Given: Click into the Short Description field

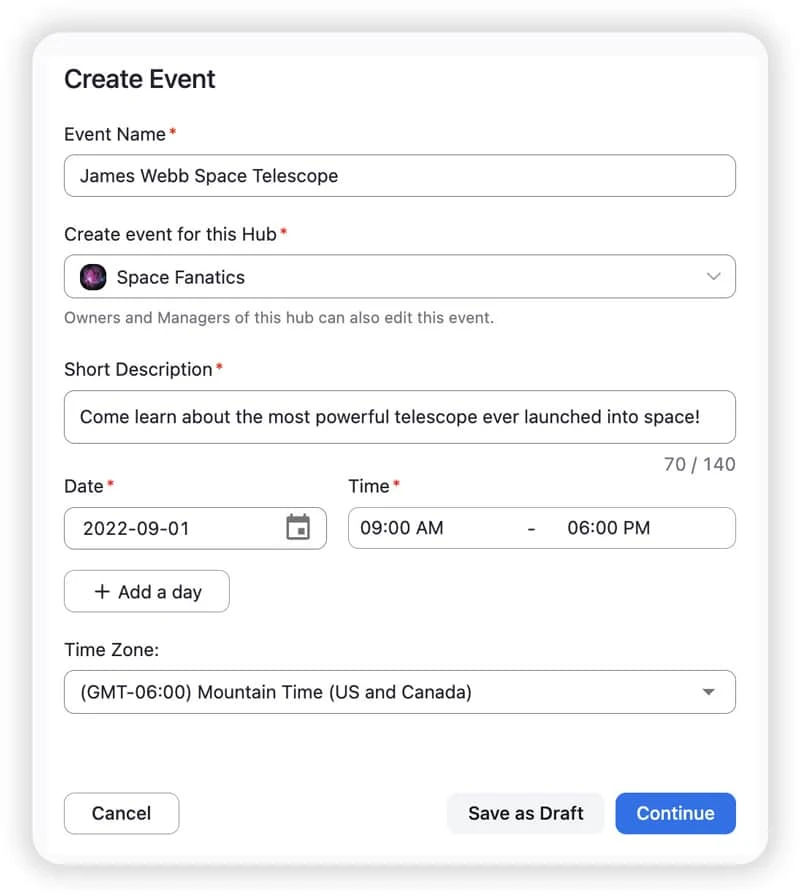Looking at the screenshot, I should pos(399,417).
